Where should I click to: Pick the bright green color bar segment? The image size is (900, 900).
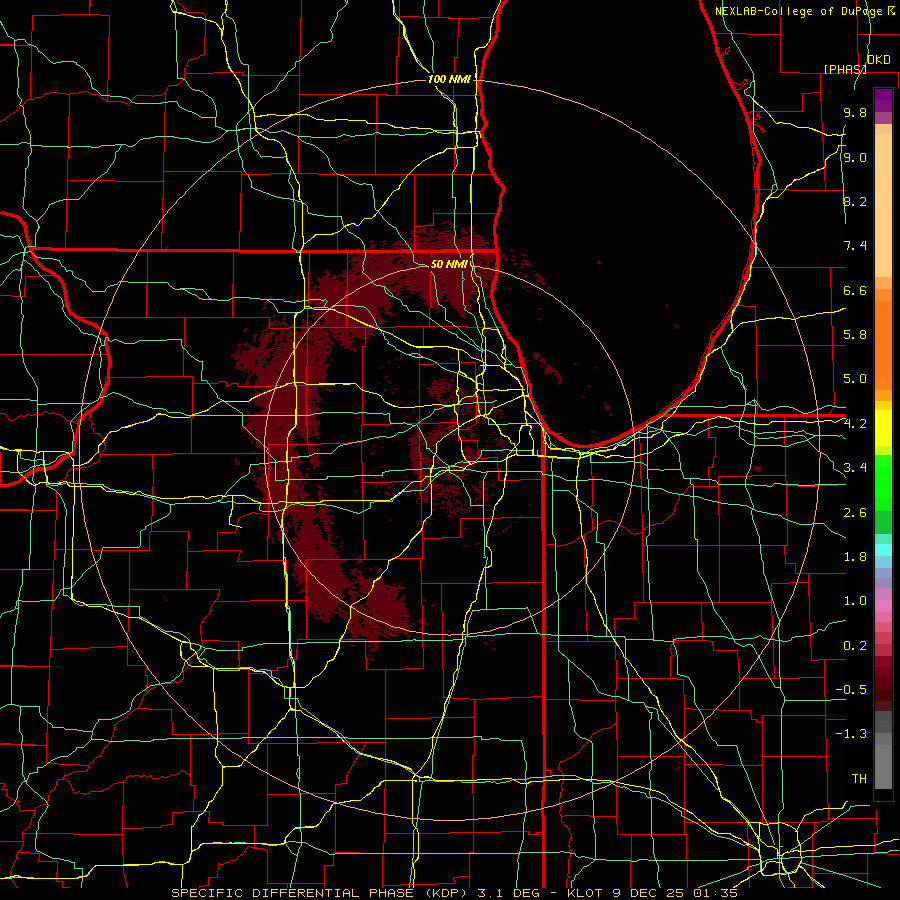point(883,482)
